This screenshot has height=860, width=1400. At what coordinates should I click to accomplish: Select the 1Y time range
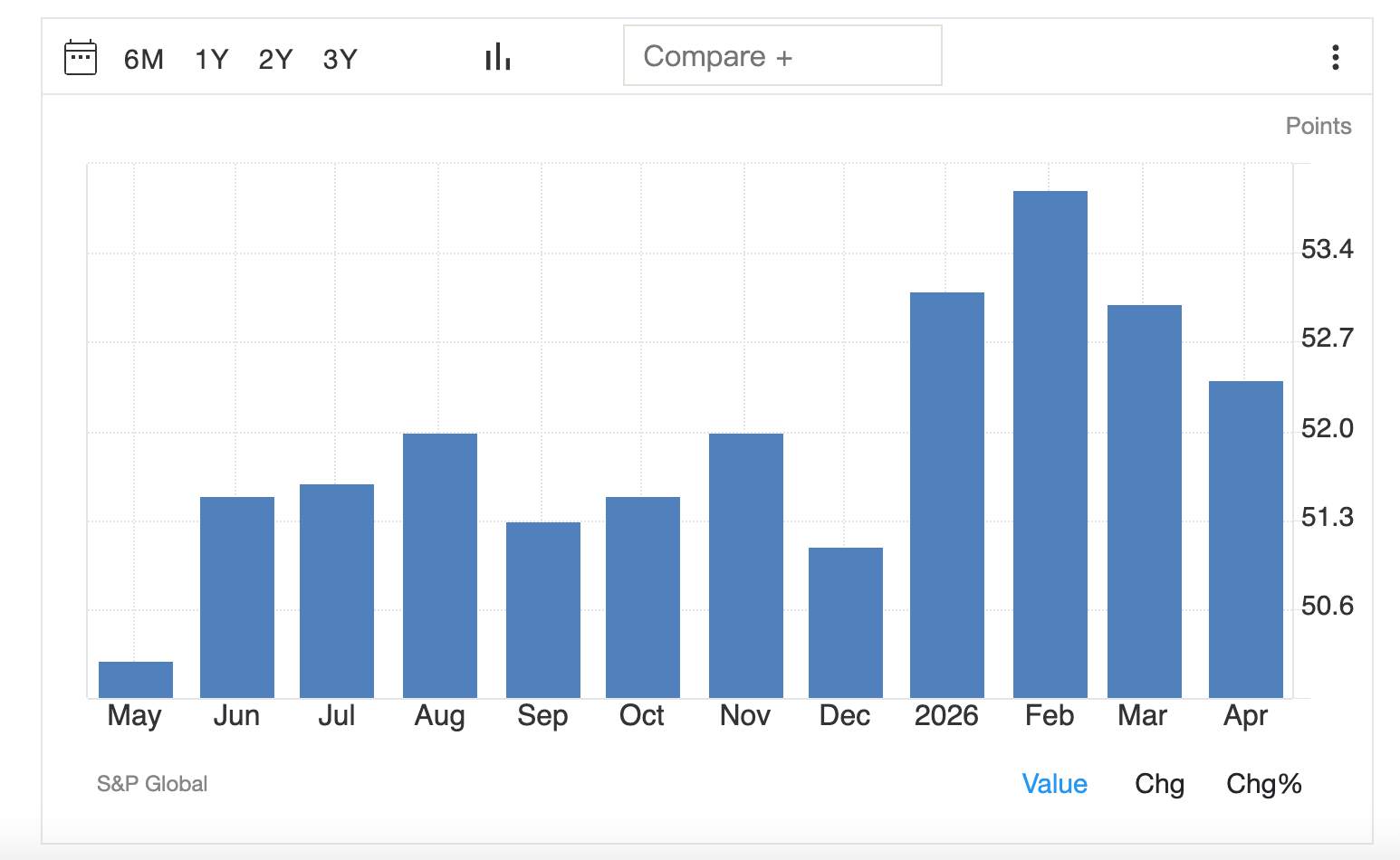pos(212,59)
